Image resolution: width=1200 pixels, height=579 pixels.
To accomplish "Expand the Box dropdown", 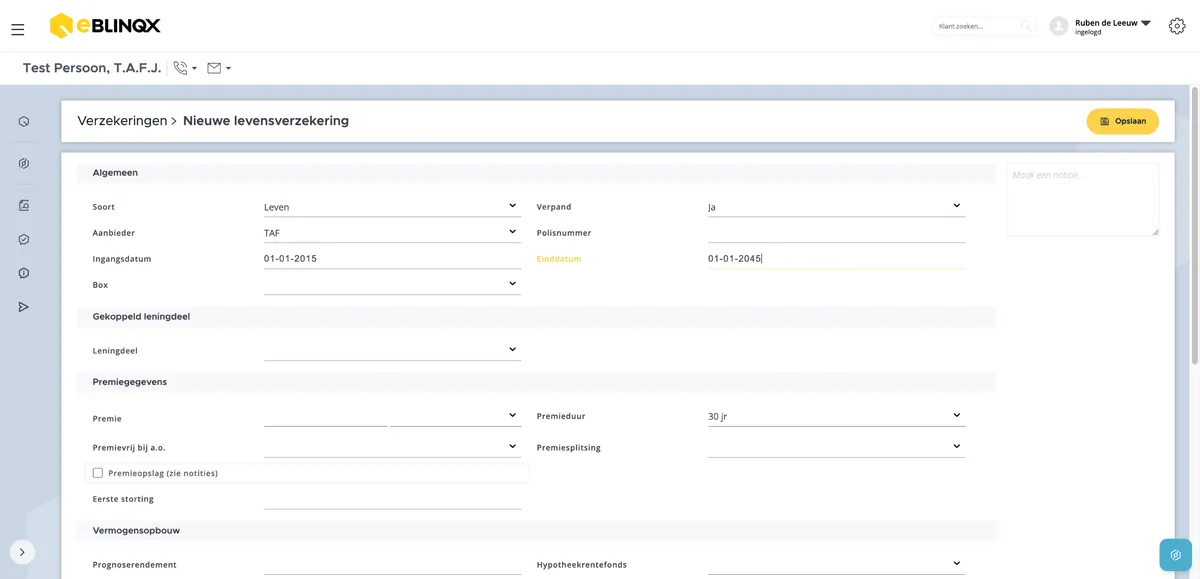I will tap(392, 285).
